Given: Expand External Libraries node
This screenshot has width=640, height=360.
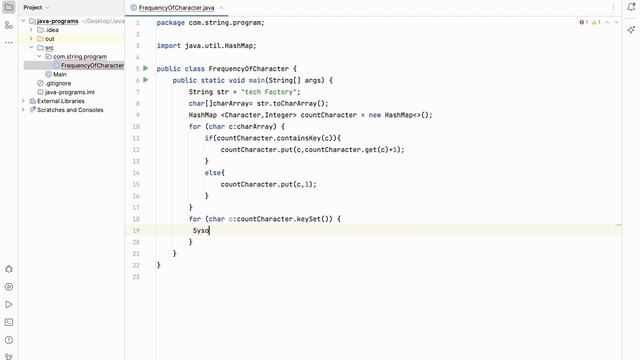Looking at the screenshot, I should click(24, 101).
